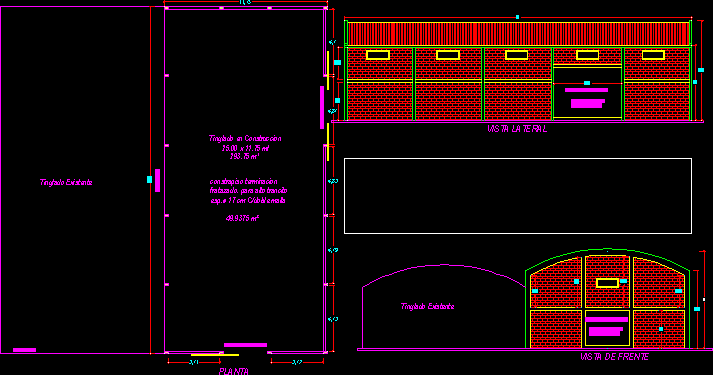Select the "VISTA LATERAL" title text
The width and height of the screenshot is (713, 375).
517,129
